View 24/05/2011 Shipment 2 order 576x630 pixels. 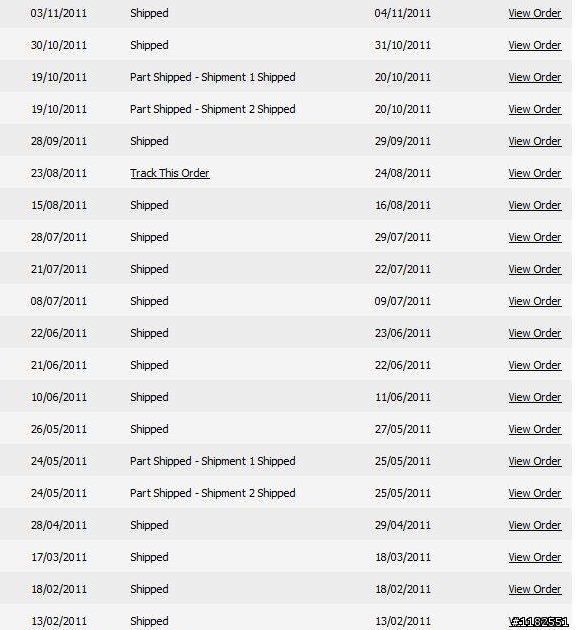(x=535, y=493)
